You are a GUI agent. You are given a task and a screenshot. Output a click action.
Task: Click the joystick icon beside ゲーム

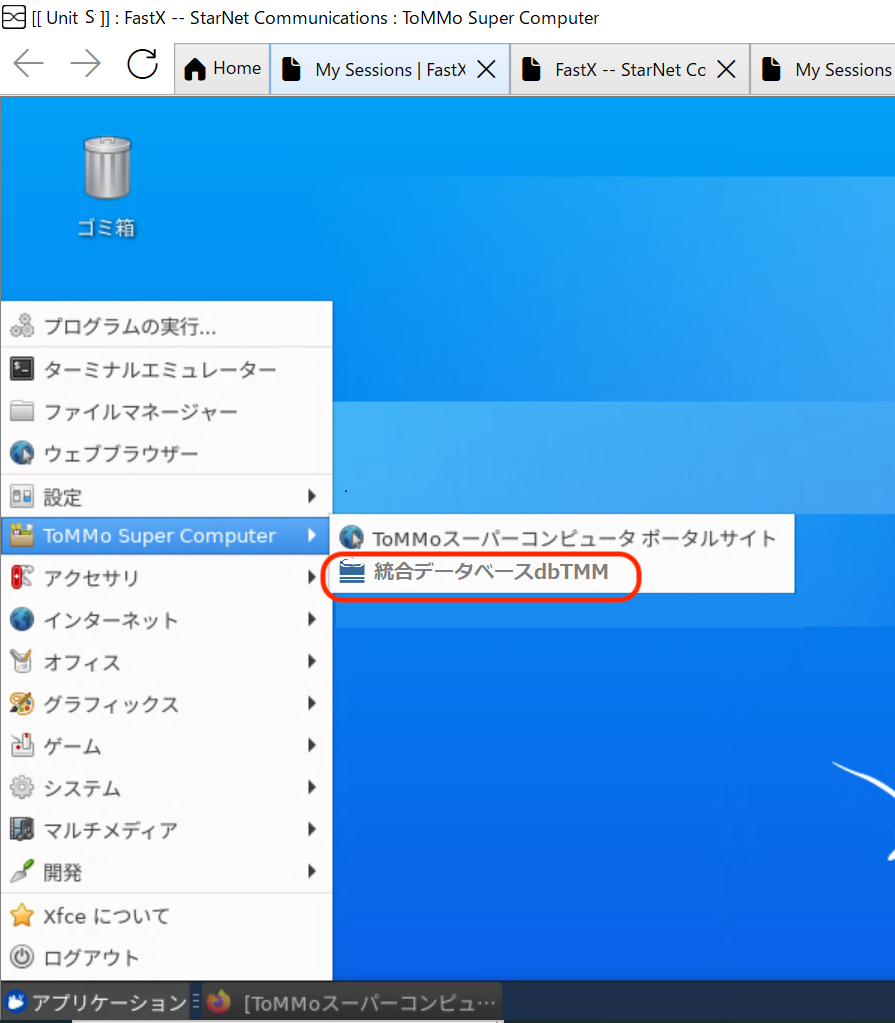22,745
